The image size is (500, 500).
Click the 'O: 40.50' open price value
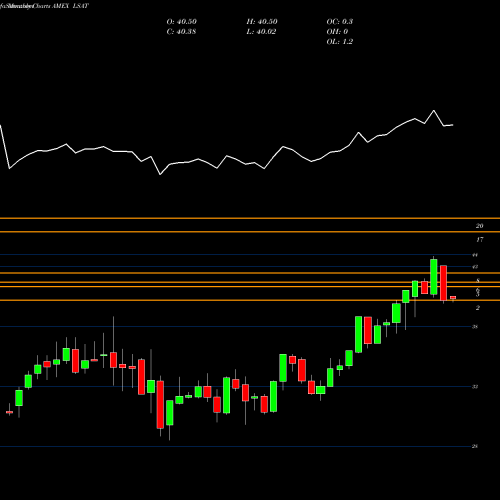[182, 22]
